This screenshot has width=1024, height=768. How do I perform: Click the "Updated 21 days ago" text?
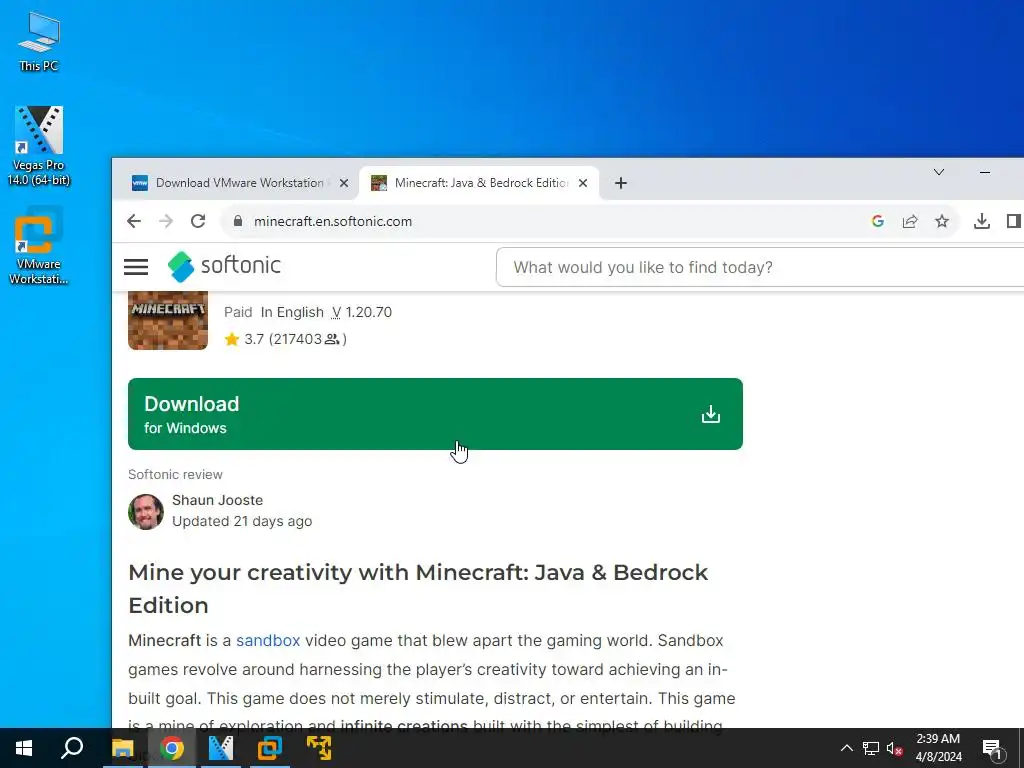242,521
